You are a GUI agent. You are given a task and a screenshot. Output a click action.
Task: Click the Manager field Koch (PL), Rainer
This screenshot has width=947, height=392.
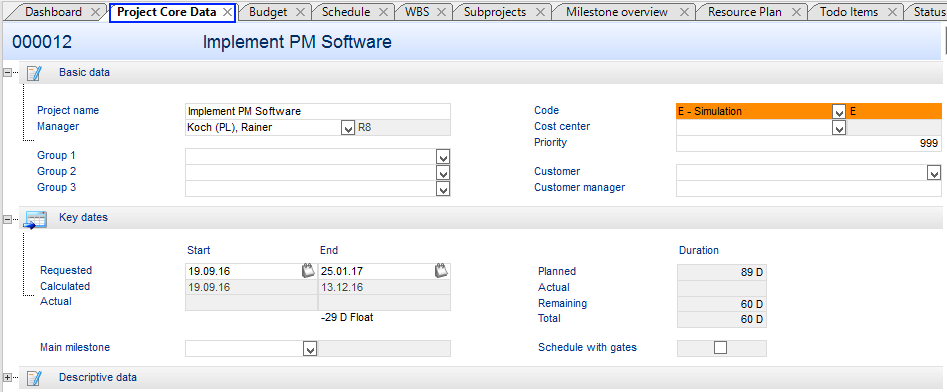click(263, 128)
